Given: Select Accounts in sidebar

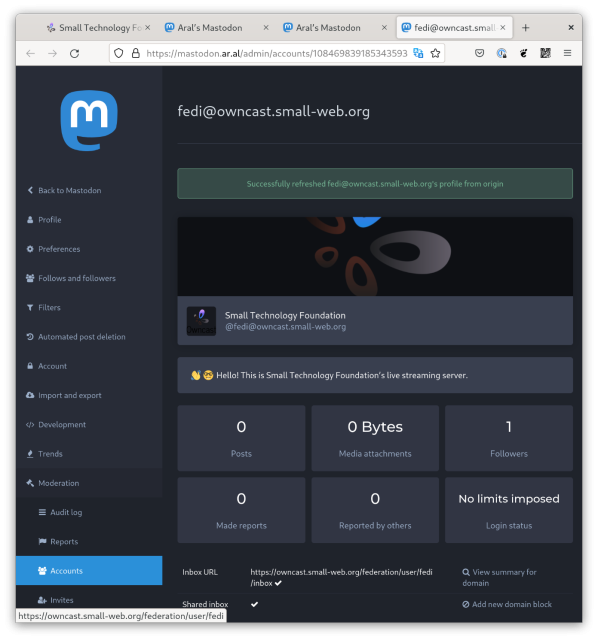Looking at the screenshot, I should pos(89,571).
